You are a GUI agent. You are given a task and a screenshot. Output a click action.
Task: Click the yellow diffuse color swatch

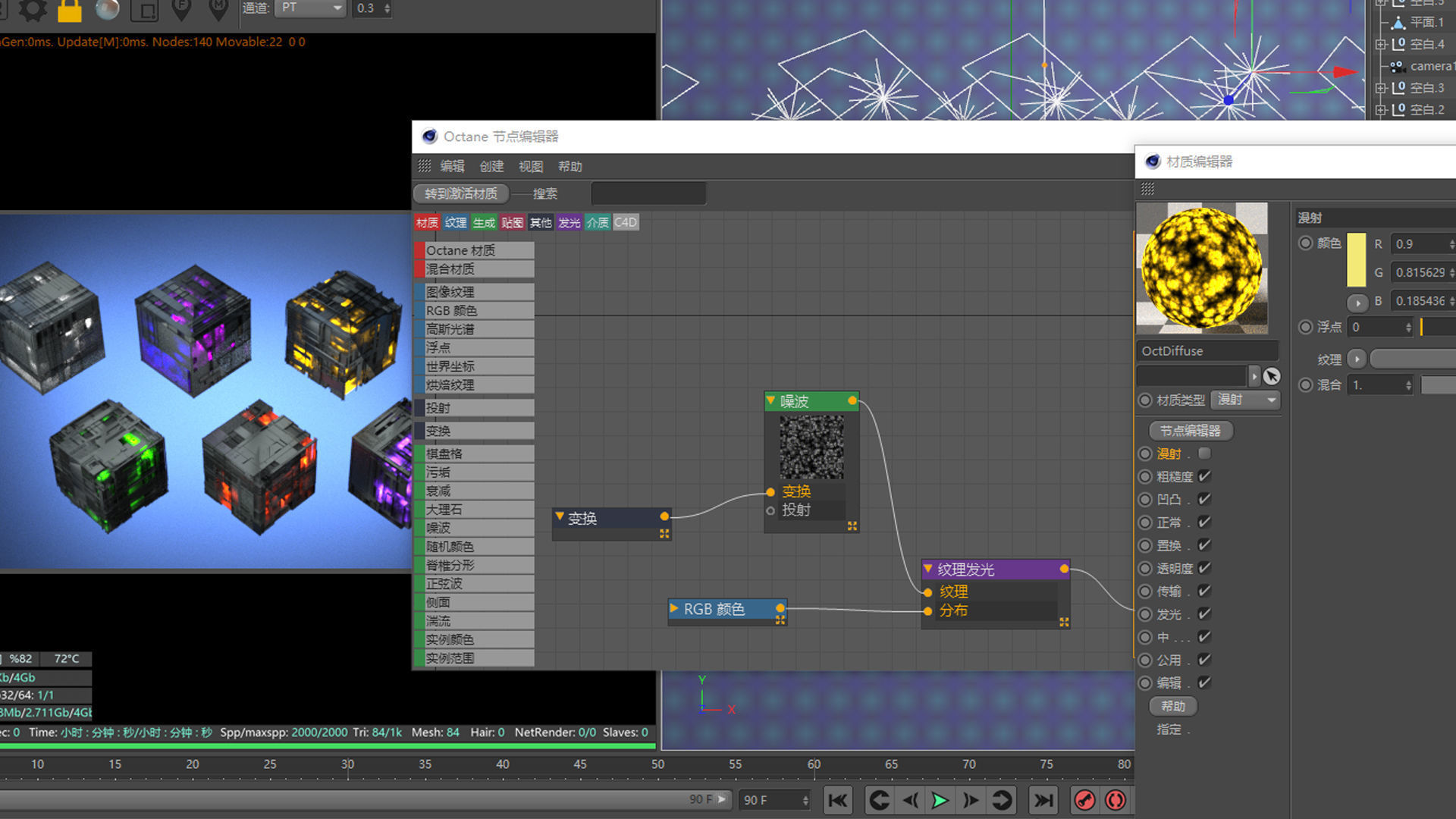pyautogui.click(x=1356, y=260)
